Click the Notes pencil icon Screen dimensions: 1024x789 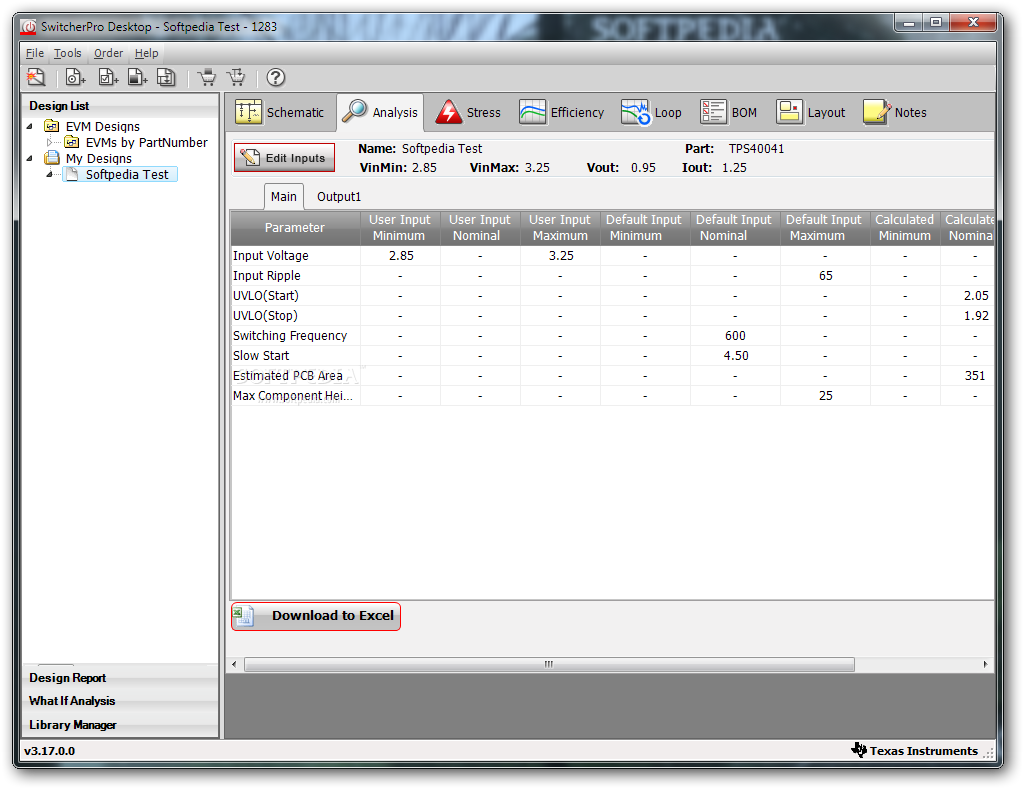876,112
